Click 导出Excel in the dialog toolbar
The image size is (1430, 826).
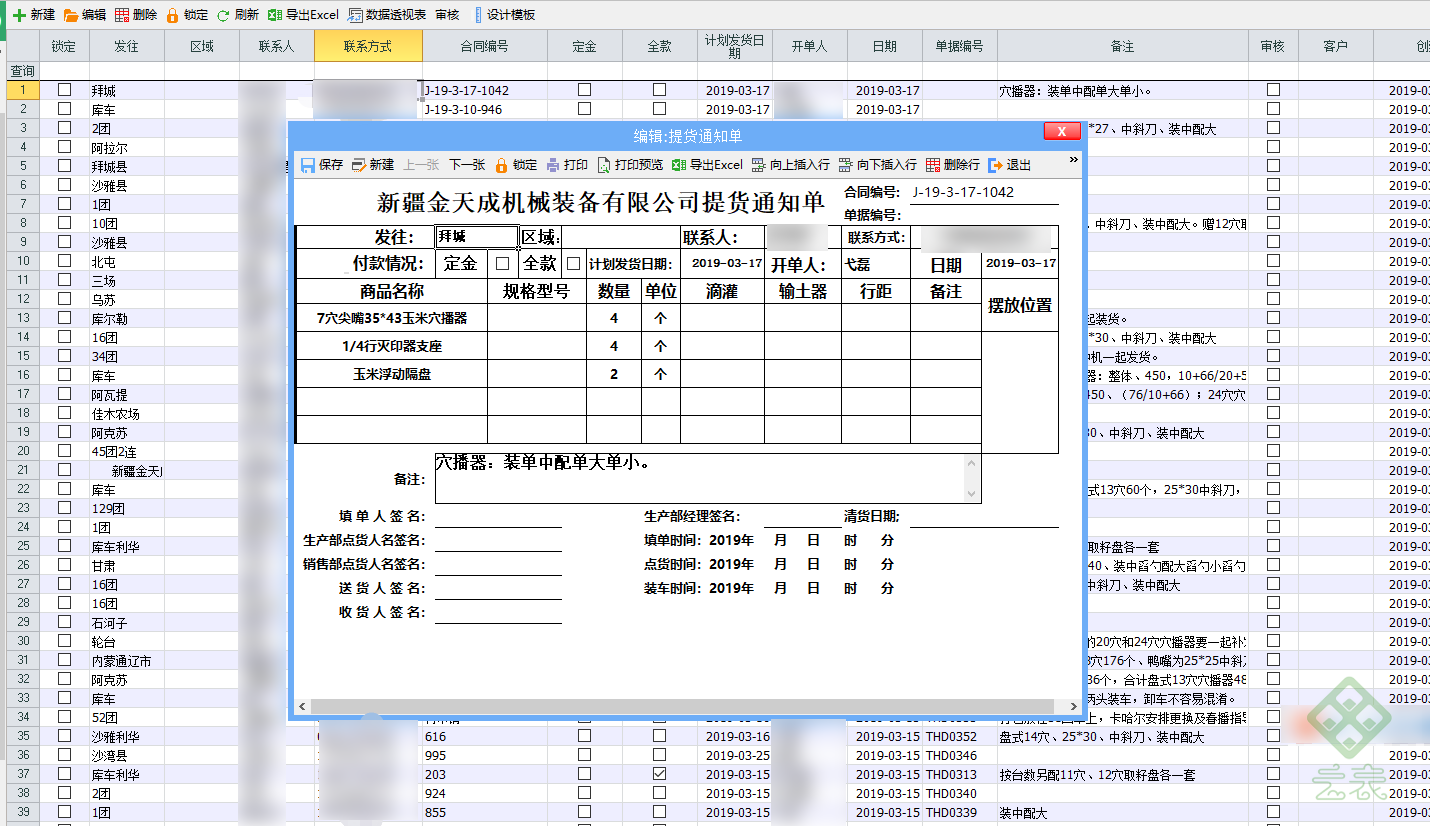click(x=707, y=165)
